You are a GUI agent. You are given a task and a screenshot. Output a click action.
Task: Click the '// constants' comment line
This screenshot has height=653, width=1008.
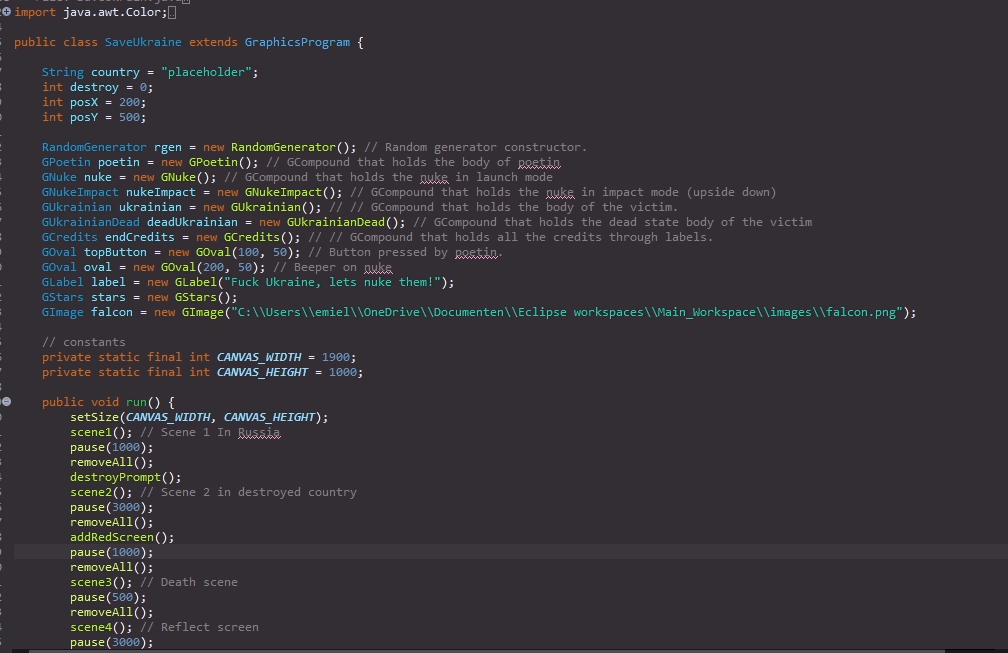tap(84, 342)
